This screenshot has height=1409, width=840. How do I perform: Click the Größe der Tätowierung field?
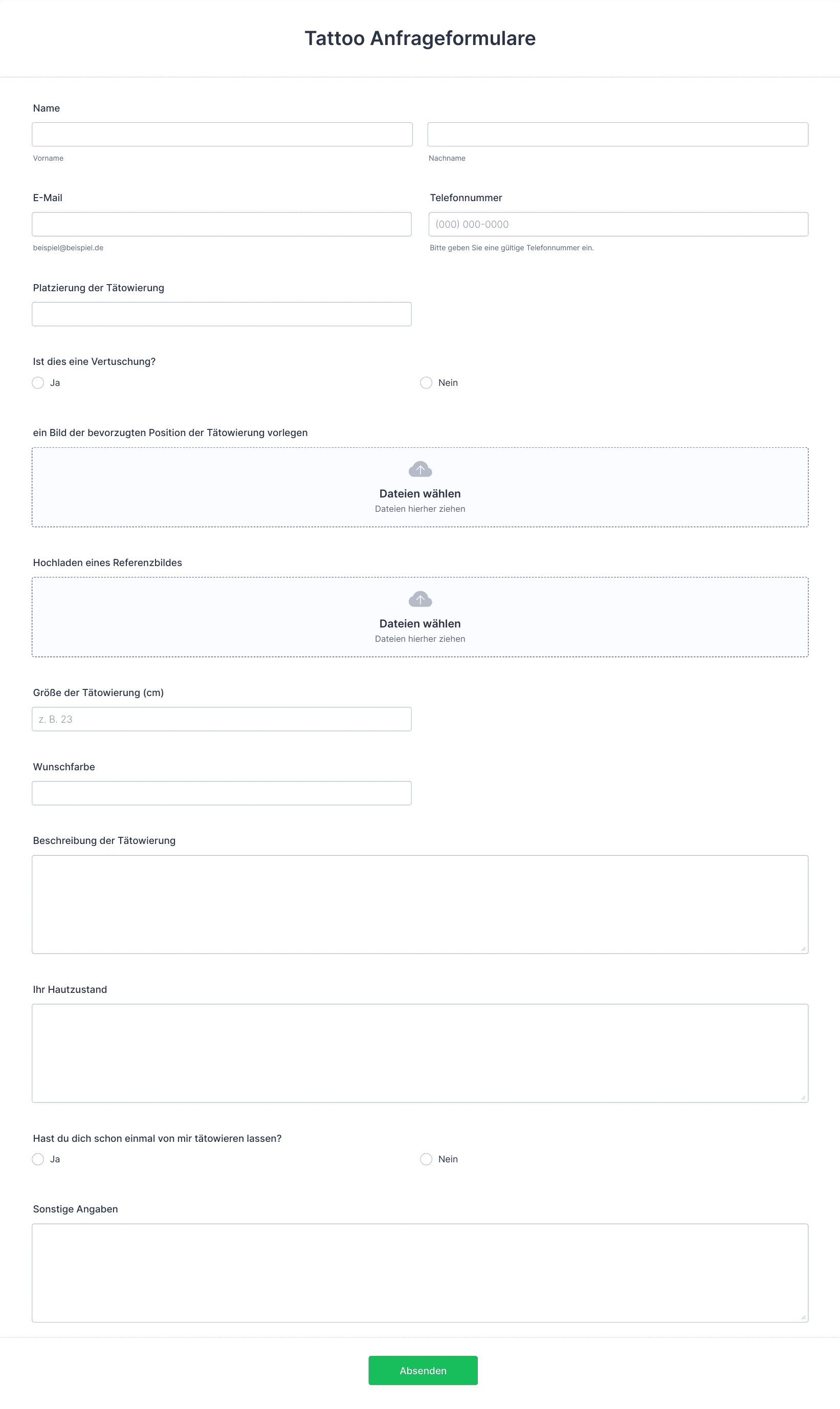click(222, 719)
